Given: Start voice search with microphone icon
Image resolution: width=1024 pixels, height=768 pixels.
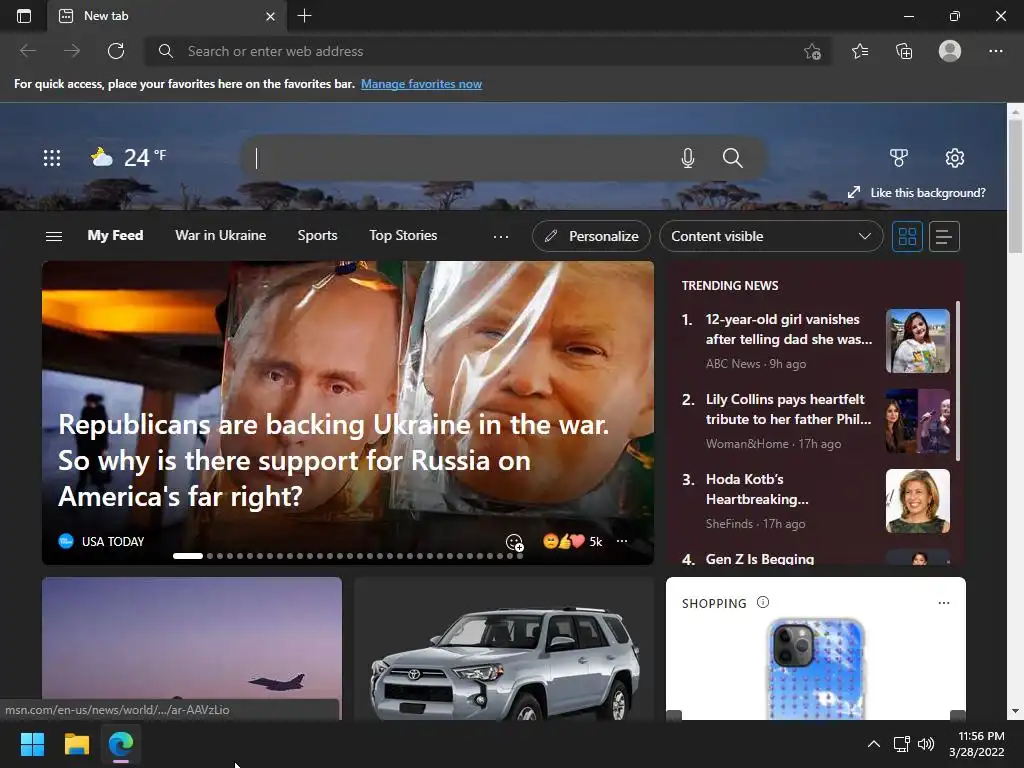Looking at the screenshot, I should click(688, 158).
